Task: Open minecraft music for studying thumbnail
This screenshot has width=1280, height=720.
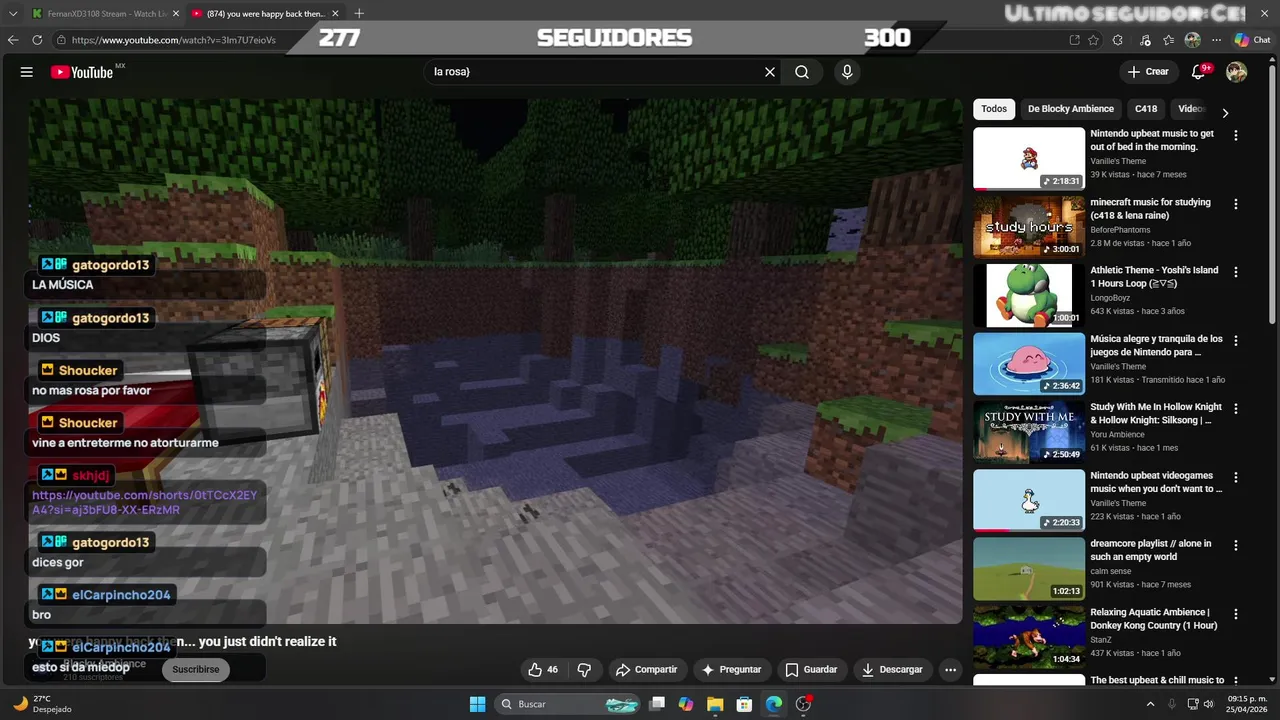Action: [x=1029, y=226]
